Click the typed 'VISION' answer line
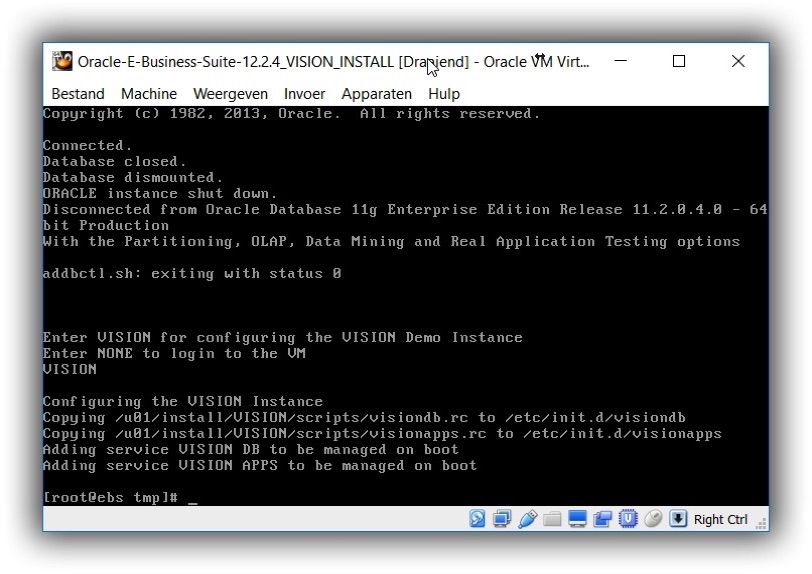The height and width of the screenshot is (574, 812). [x=70, y=369]
